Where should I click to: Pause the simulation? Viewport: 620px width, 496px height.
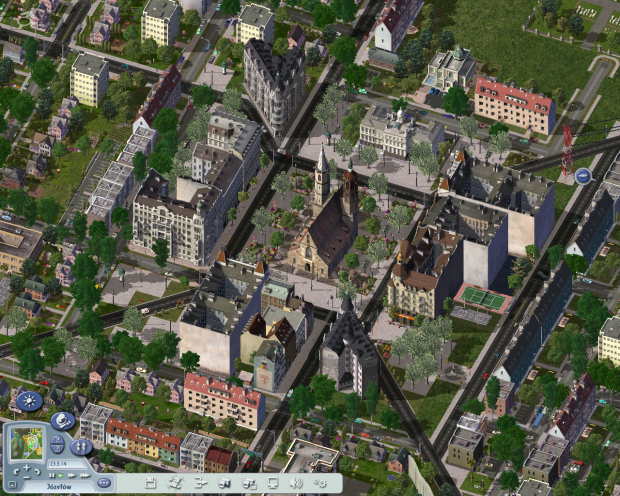[52, 475]
